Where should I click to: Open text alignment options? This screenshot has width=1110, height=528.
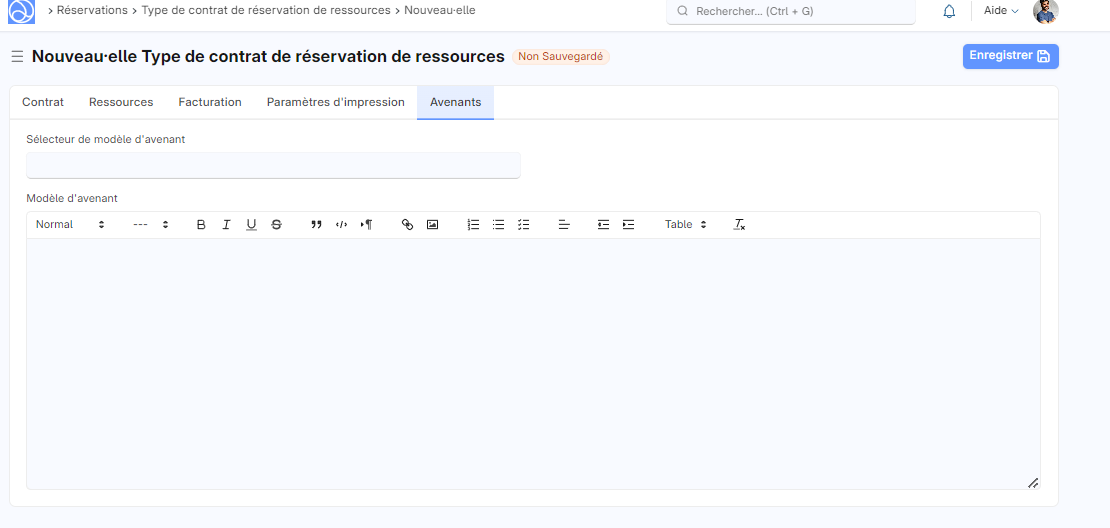[x=564, y=224]
